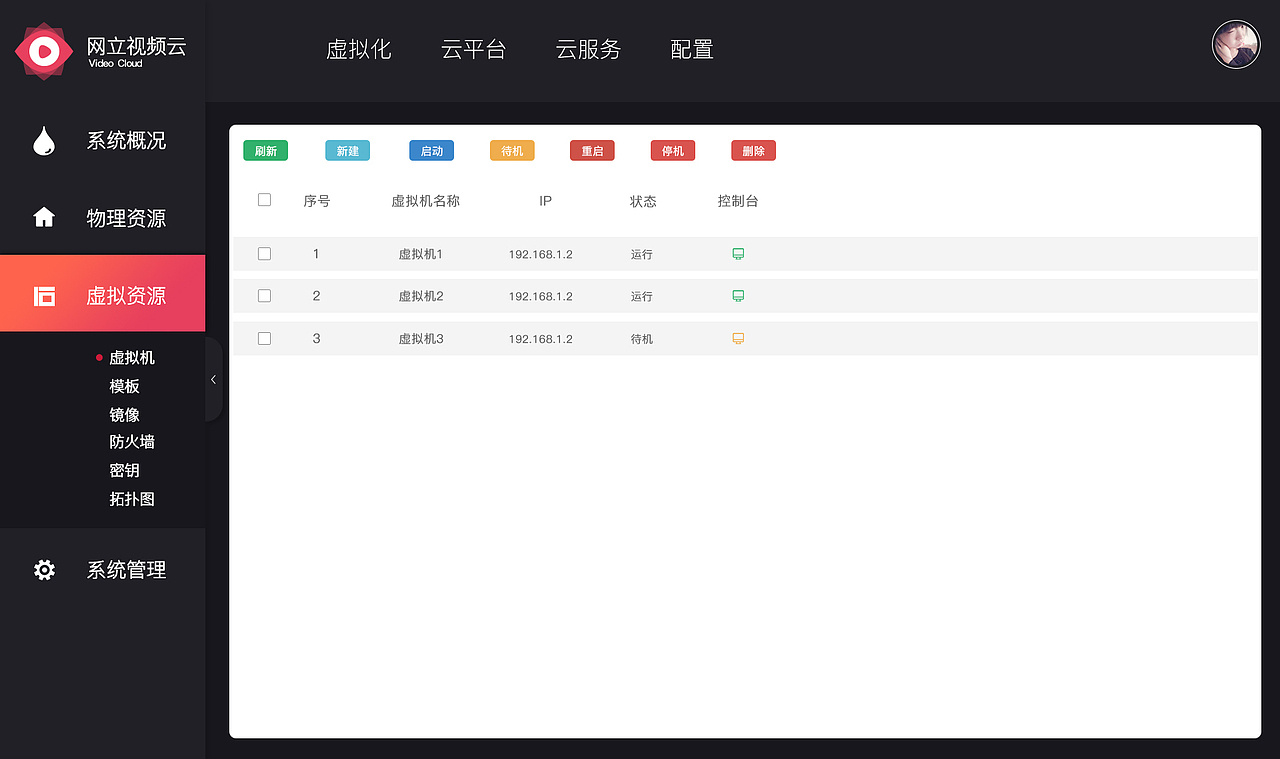Open the 虚拟化 top menu

(x=358, y=50)
